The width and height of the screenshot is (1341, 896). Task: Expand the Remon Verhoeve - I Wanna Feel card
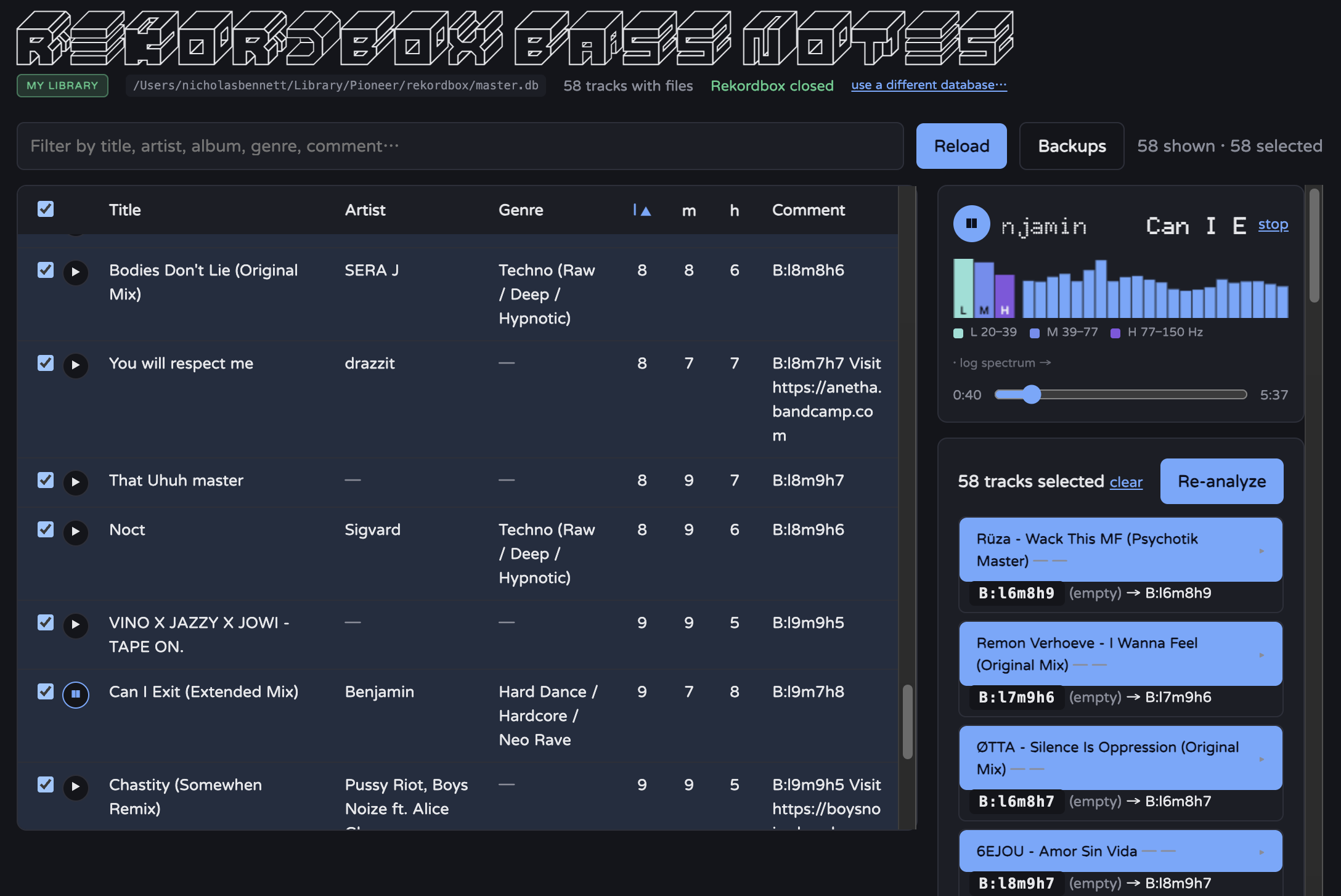tap(1120, 654)
